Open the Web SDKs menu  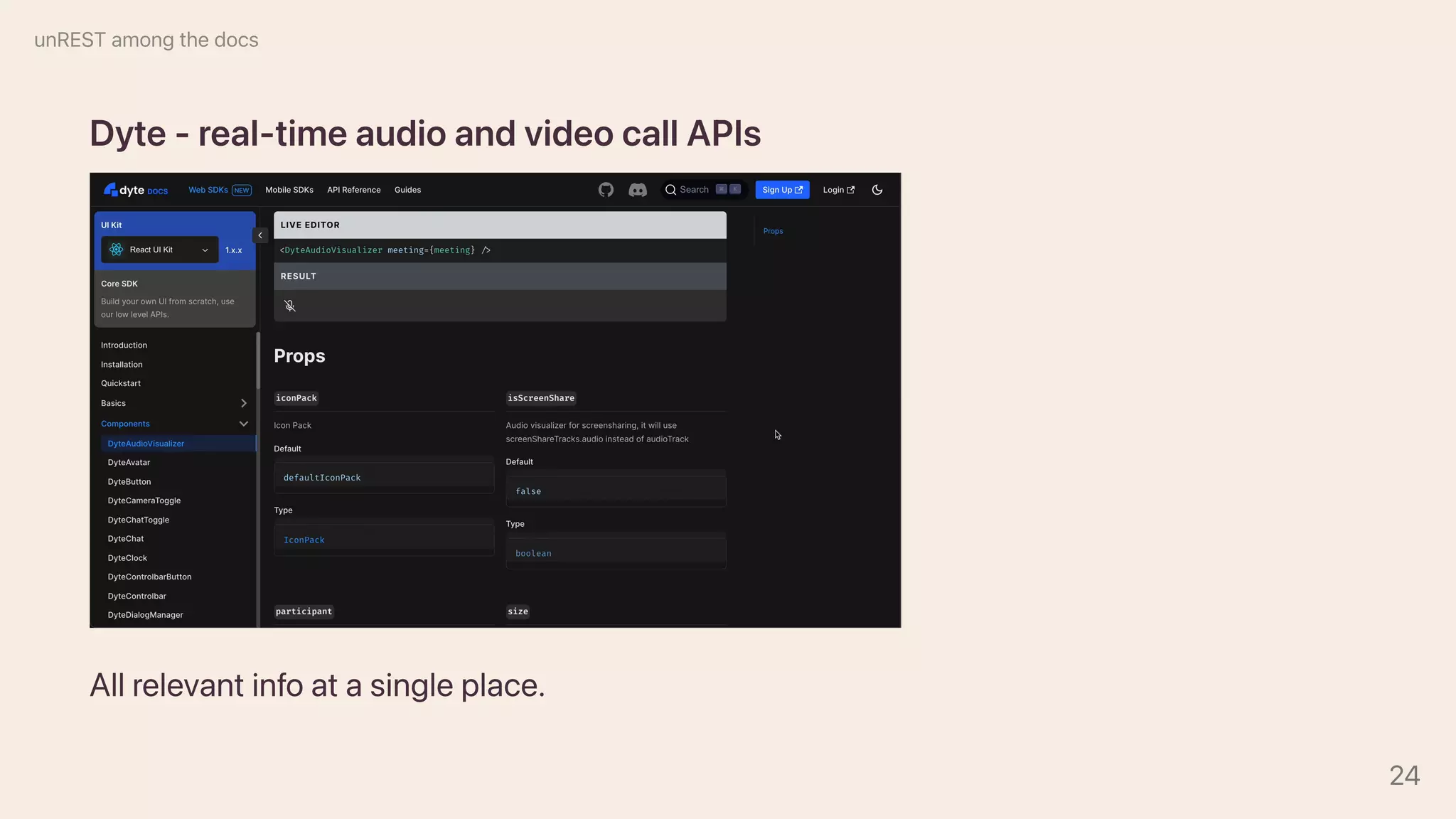click(x=220, y=190)
